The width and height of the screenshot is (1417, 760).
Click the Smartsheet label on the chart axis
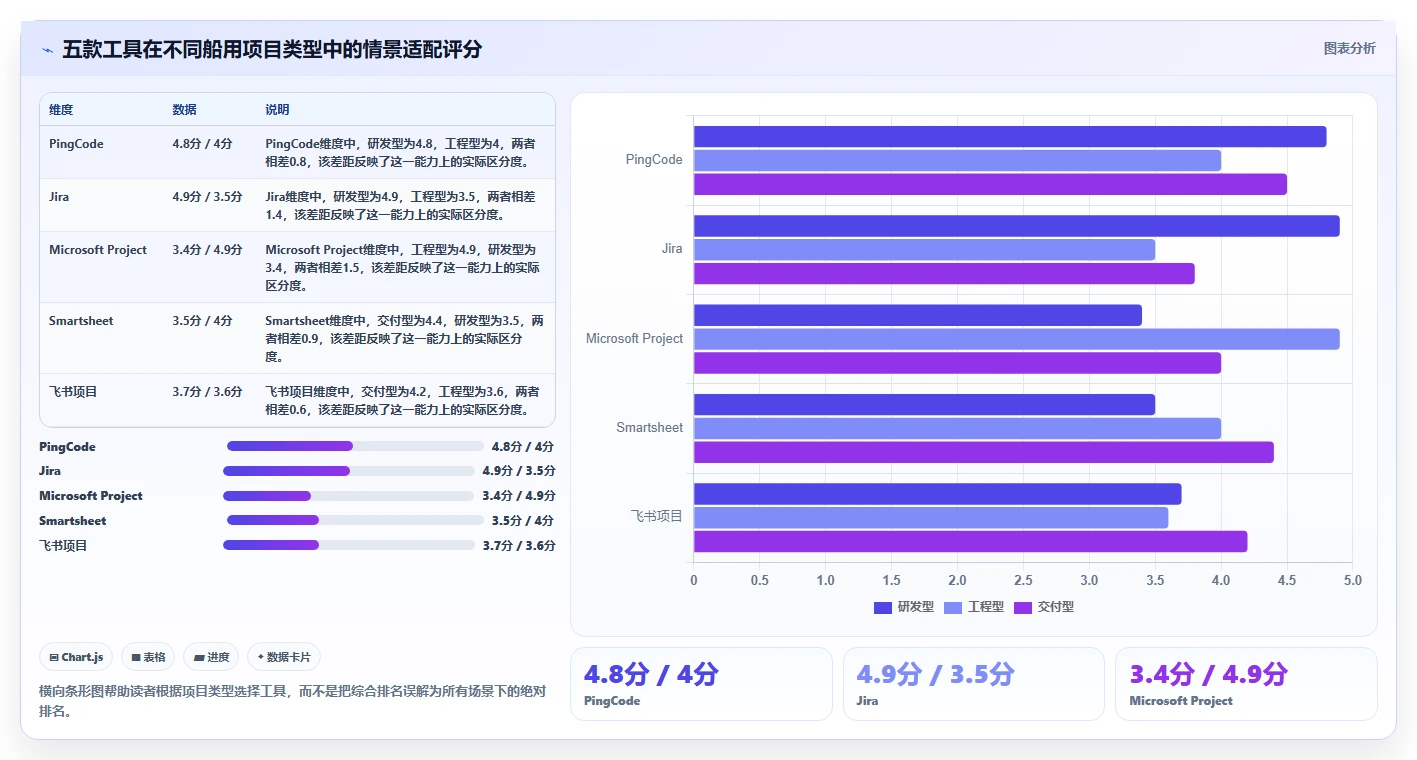tap(650, 428)
